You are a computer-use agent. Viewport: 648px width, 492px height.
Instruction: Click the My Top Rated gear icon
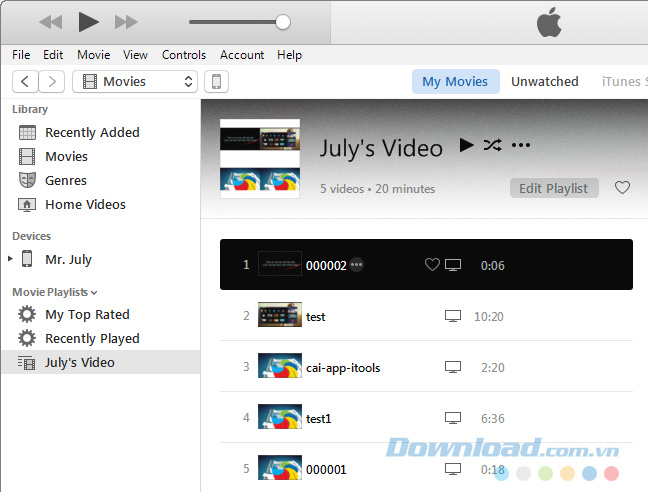coord(27,314)
